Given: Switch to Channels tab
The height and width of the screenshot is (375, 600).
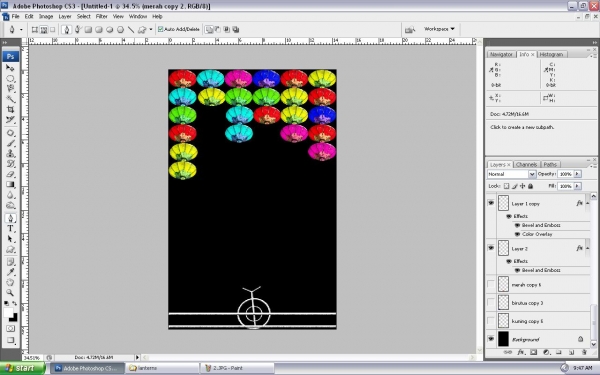Looking at the screenshot, I should (526, 165).
